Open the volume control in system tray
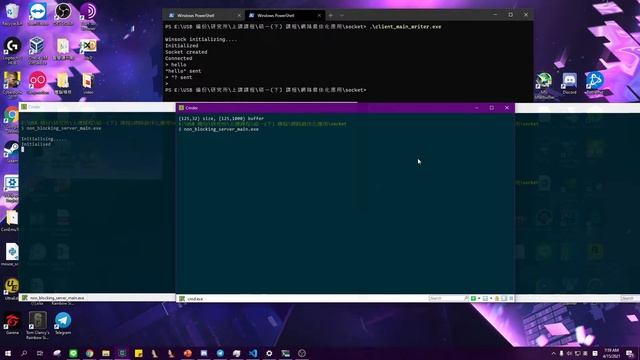This screenshot has height=360, width=640. click(x=569, y=353)
